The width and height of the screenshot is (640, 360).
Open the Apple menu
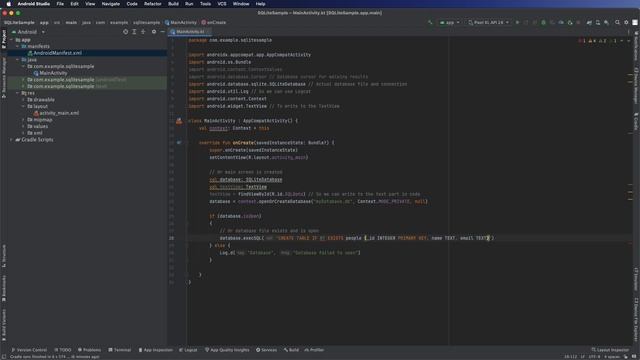(x=9, y=4)
